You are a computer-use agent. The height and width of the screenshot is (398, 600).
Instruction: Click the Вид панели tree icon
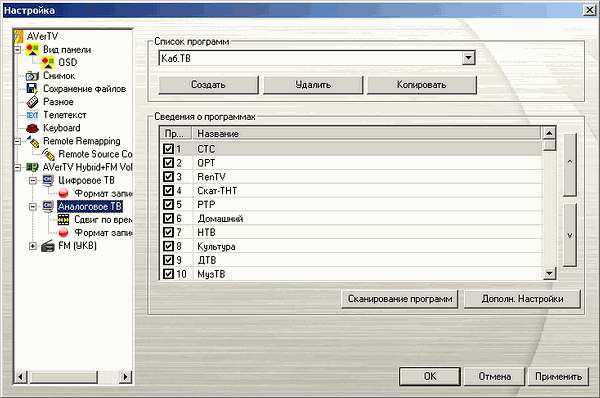[33, 49]
